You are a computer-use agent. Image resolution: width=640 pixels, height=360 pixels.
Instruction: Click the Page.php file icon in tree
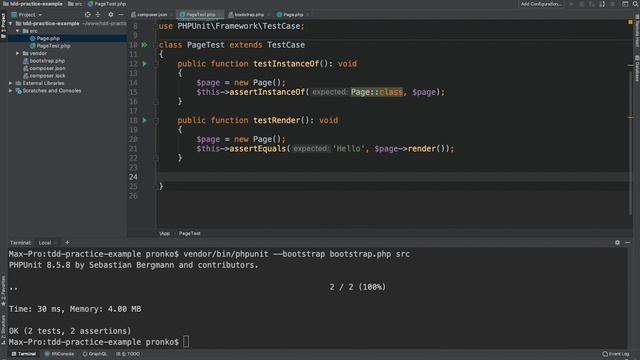[33, 38]
